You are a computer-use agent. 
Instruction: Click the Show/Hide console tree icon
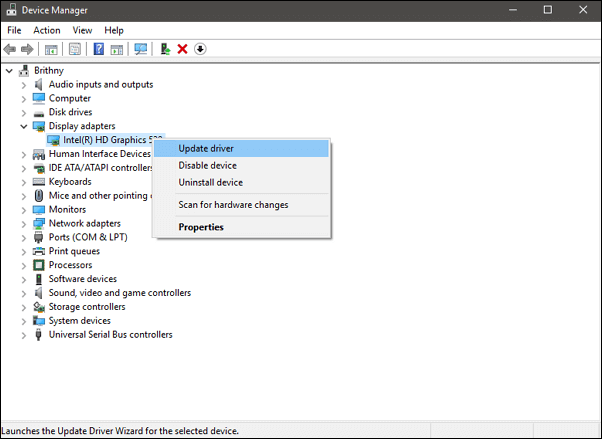[50, 49]
